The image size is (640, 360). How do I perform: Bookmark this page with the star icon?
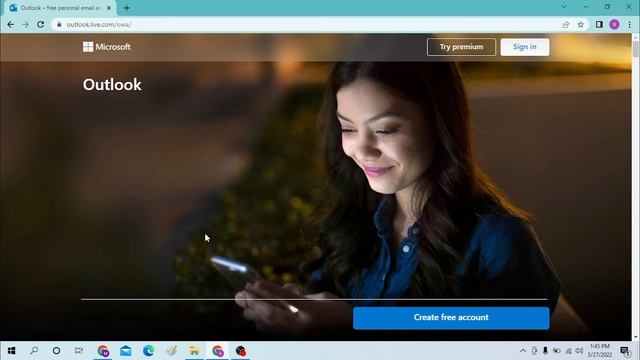580,24
